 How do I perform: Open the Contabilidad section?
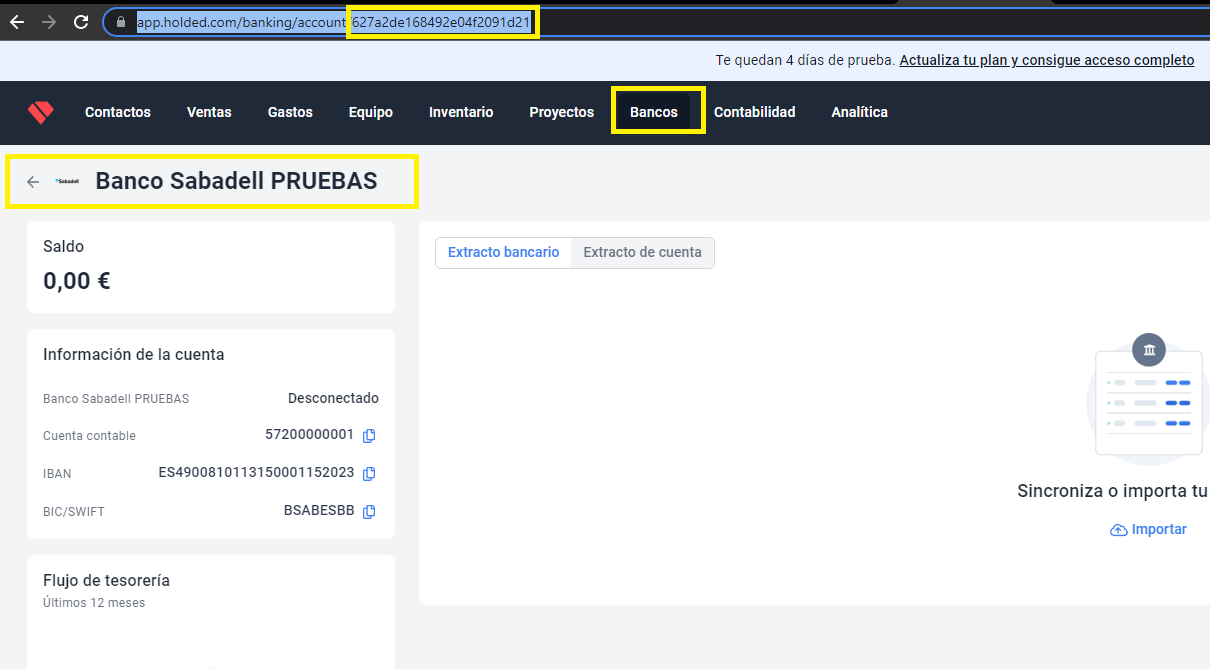[x=755, y=112]
